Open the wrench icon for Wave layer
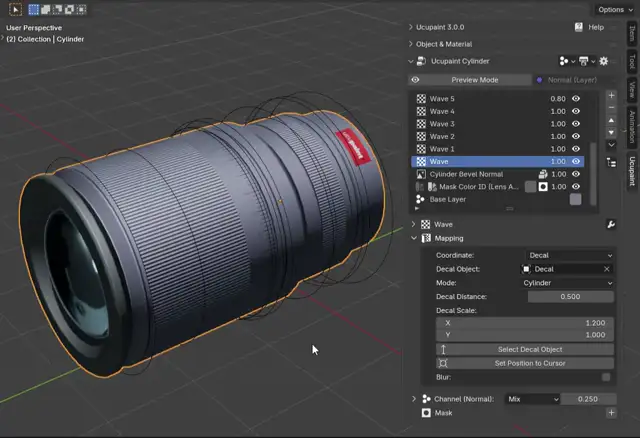 [611, 224]
